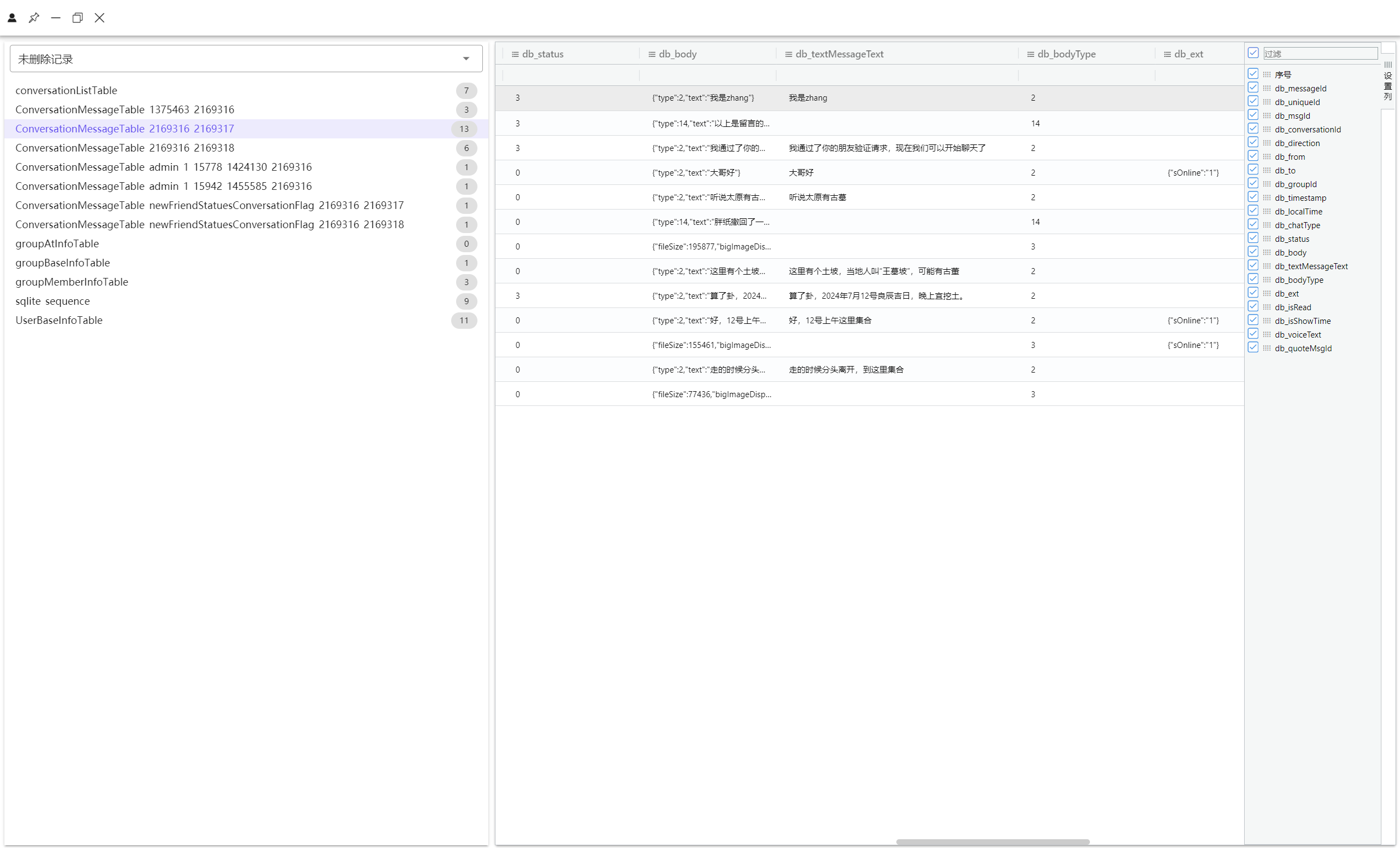This screenshot has width=1400, height=848.
Task: Uncheck the db_messageId column checkbox
Action: (x=1253, y=88)
